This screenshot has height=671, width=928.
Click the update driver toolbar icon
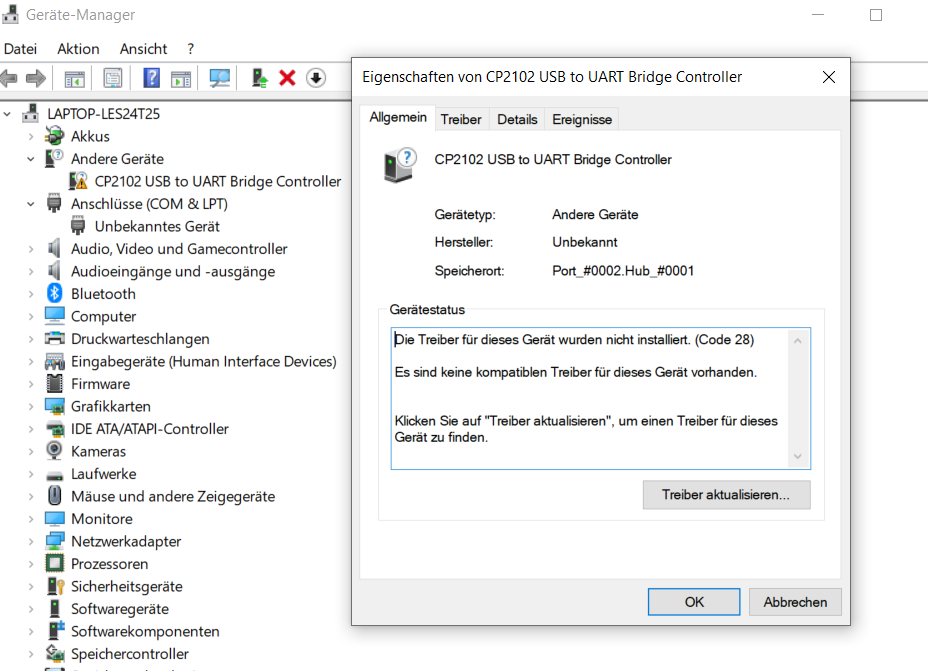(x=259, y=78)
